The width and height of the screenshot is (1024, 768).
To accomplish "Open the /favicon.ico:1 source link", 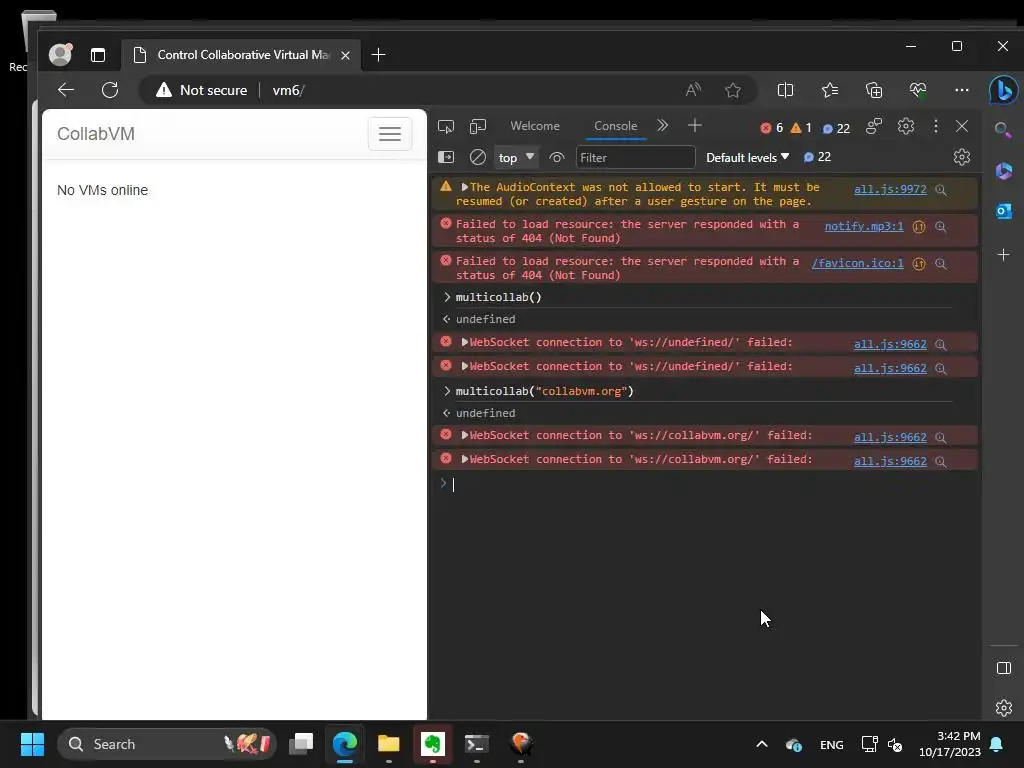I will [857, 263].
